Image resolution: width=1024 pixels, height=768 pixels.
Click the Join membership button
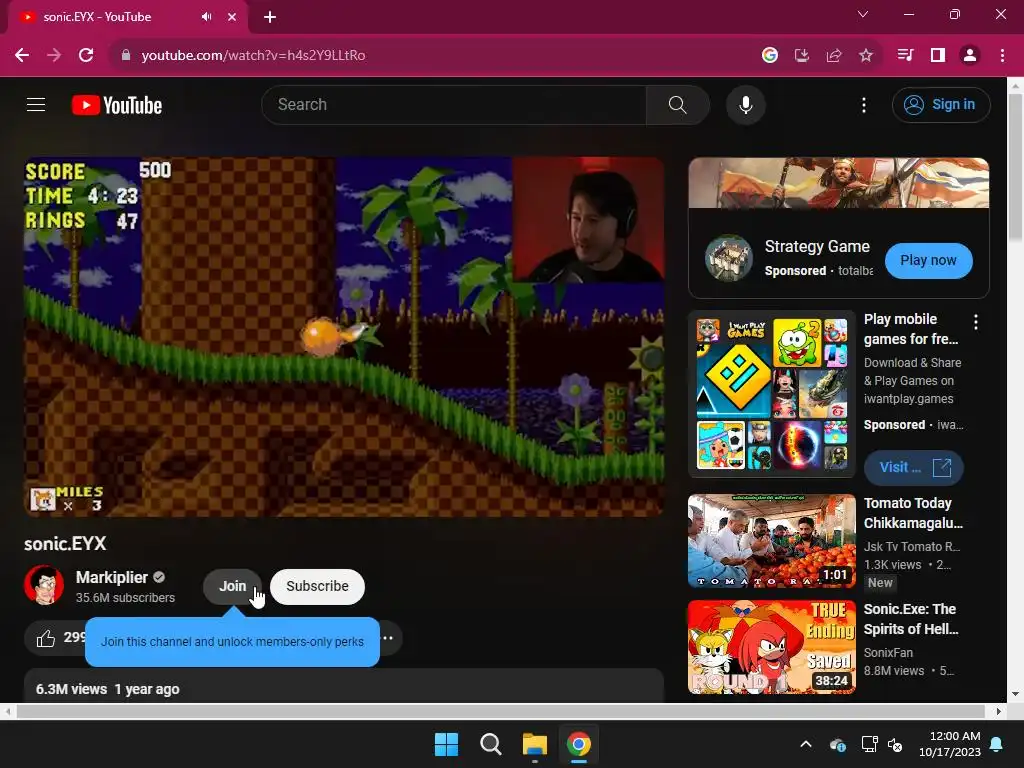pos(232,586)
